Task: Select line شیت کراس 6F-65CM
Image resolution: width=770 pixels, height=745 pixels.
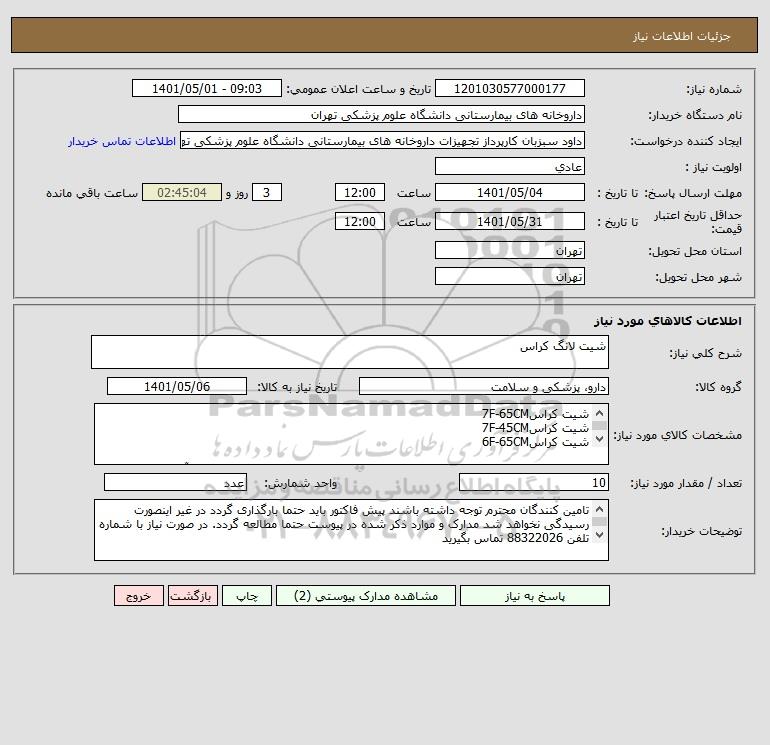Action: 535,442
